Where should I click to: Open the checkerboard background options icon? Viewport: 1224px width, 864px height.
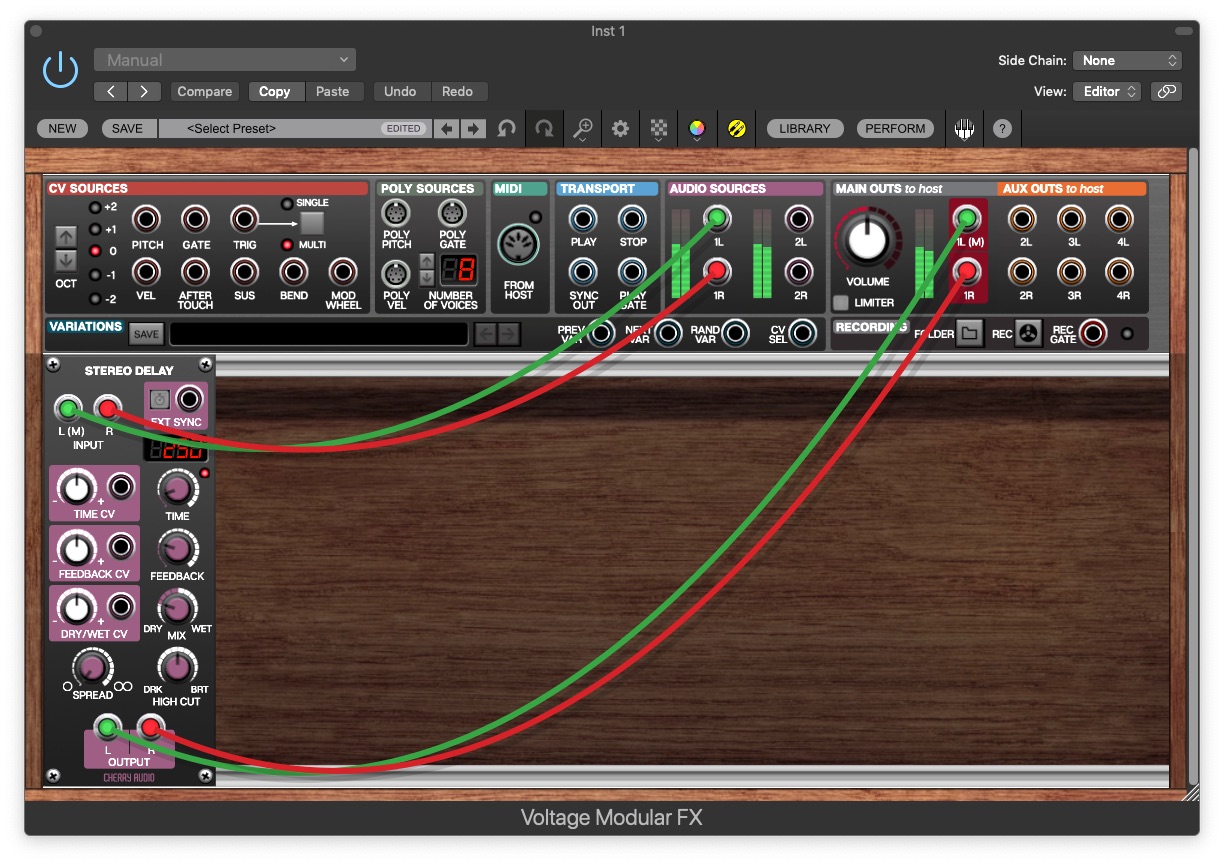(x=659, y=128)
